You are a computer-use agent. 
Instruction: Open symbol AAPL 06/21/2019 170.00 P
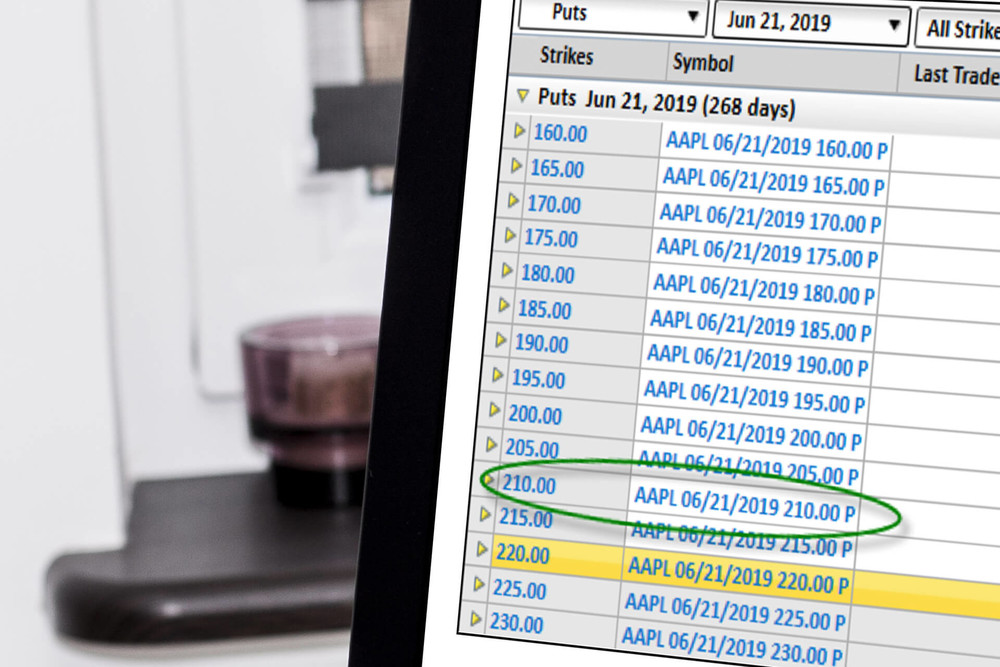coord(770,218)
